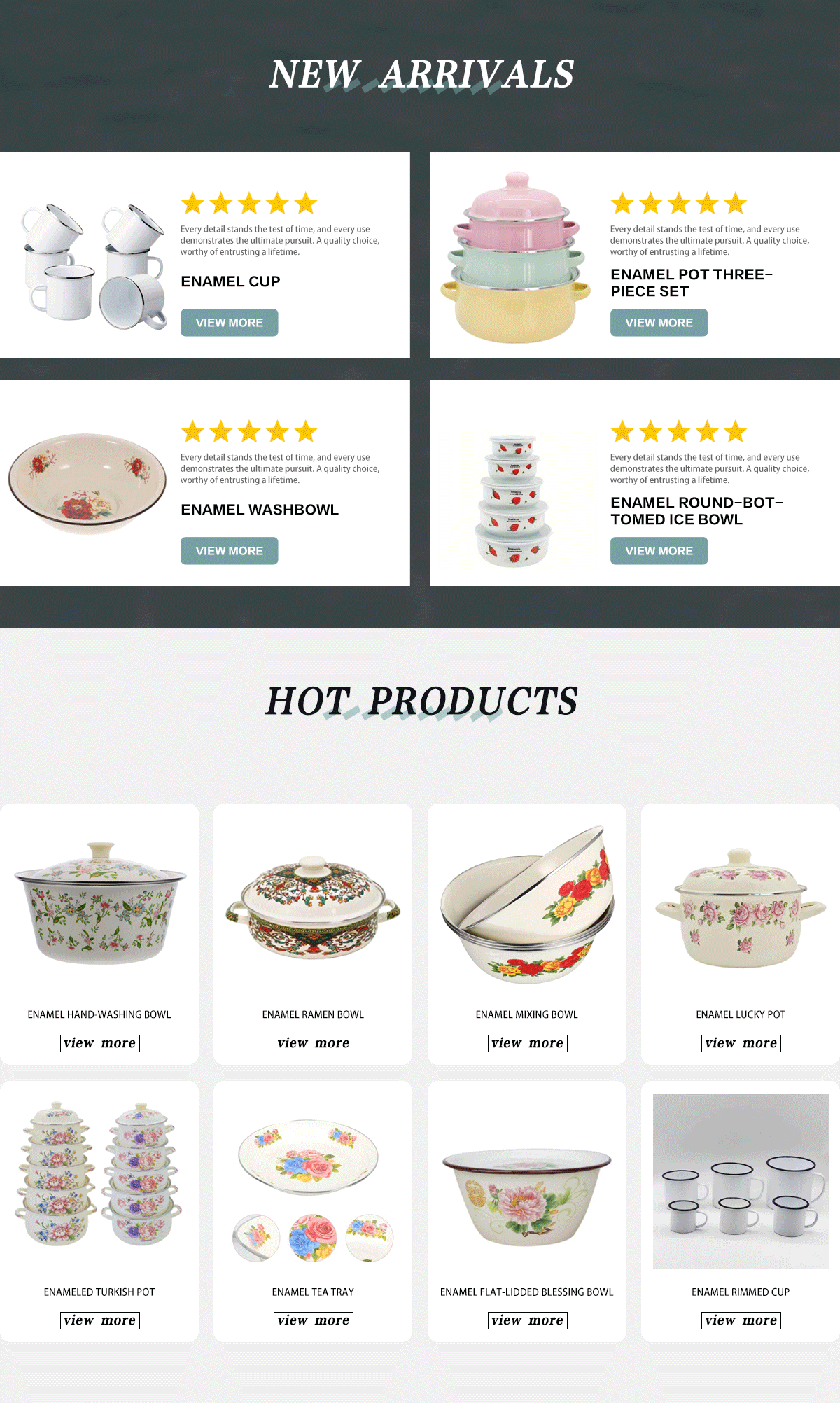Open view more for Enamel Tea Tray
Image resolution: width=840 pixels, height=1403 pixels.
pyautogui.click(x=313, y=1320)
